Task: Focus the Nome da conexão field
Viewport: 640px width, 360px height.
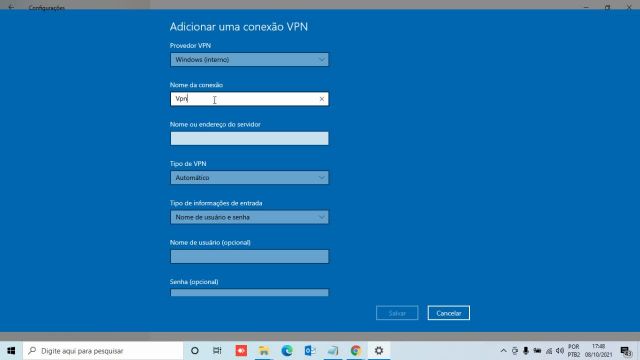Action: coord(249,99)
